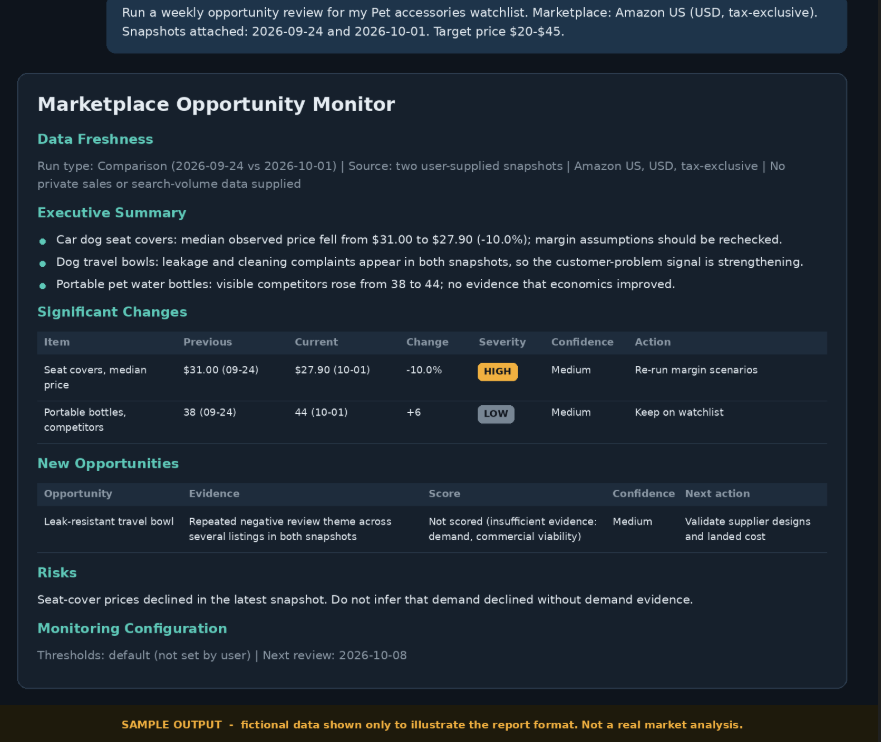Screen dimensions: 881x742
Task: Click the $27.90 (10-01) current value
Action: [x=333, y=370]
